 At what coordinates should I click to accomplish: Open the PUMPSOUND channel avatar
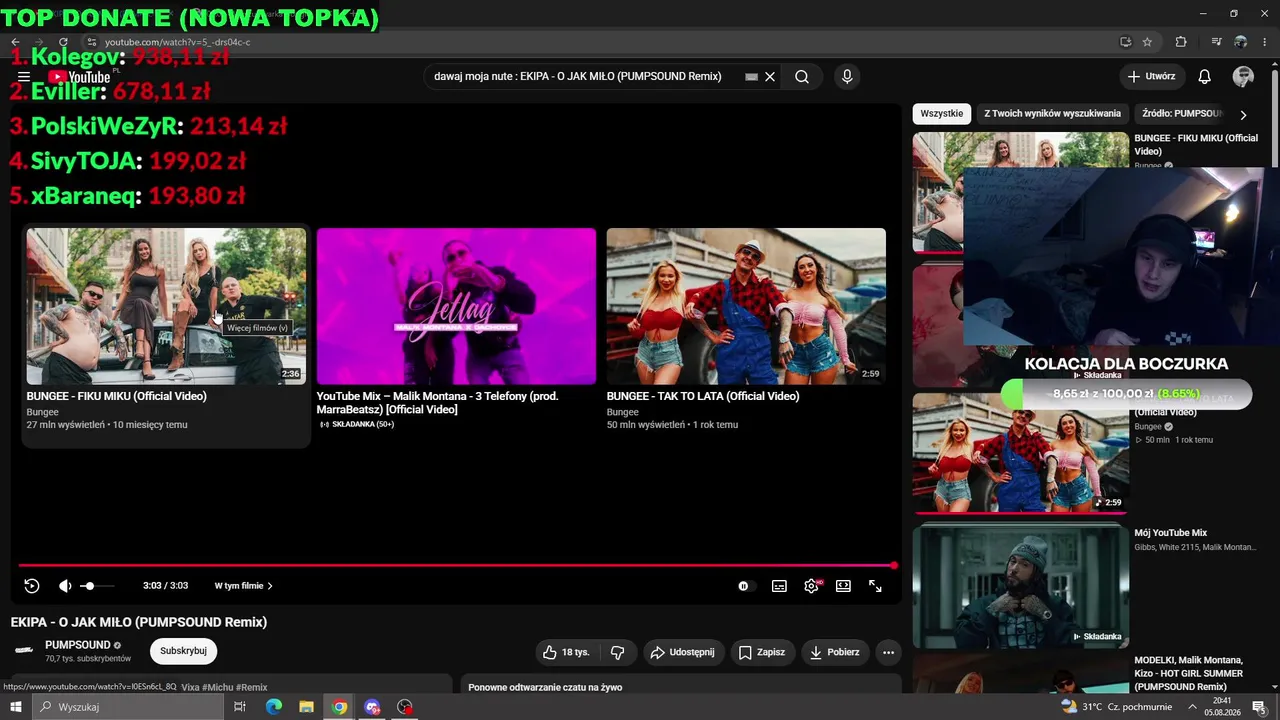click(24, 651)
